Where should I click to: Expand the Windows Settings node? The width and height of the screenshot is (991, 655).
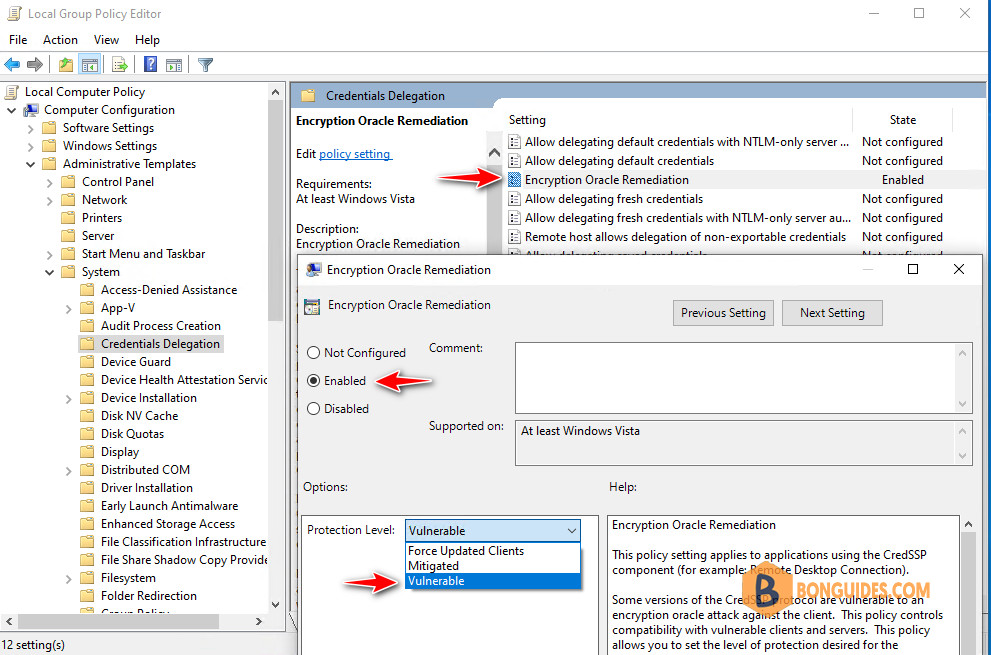pyautogui.click(x=30, y=146)
